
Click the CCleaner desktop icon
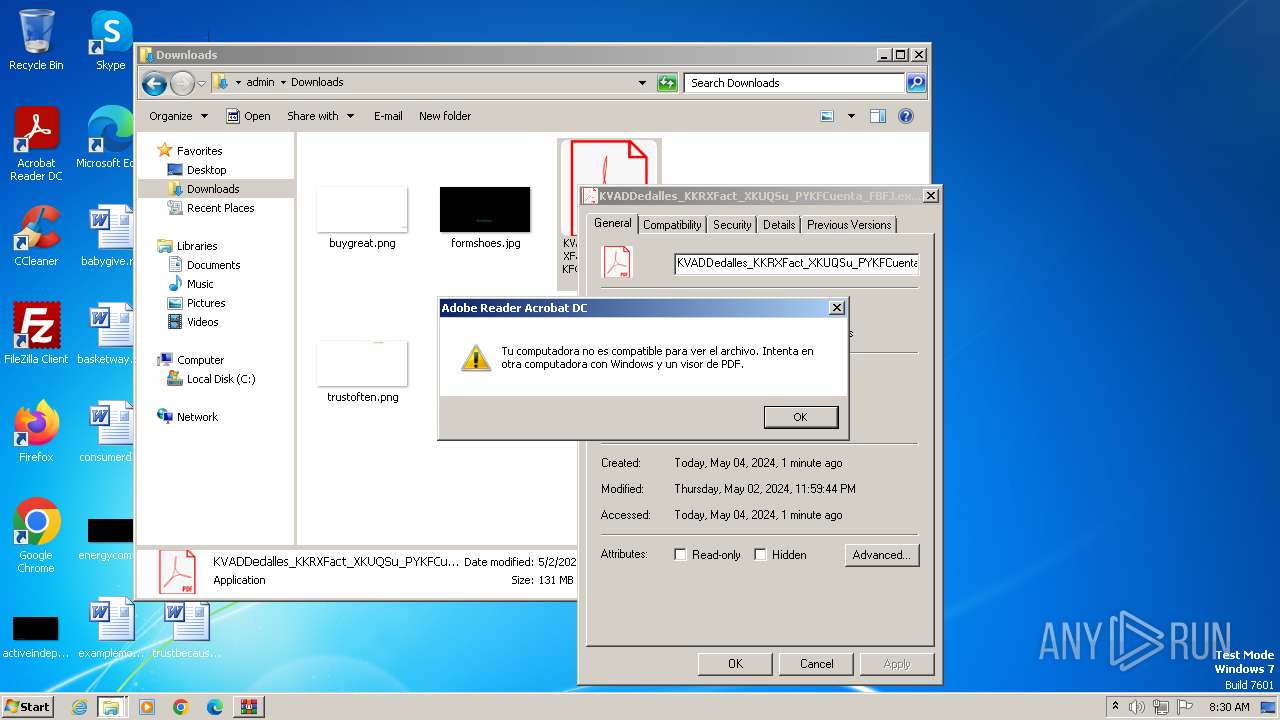click(x=36, y=237)
